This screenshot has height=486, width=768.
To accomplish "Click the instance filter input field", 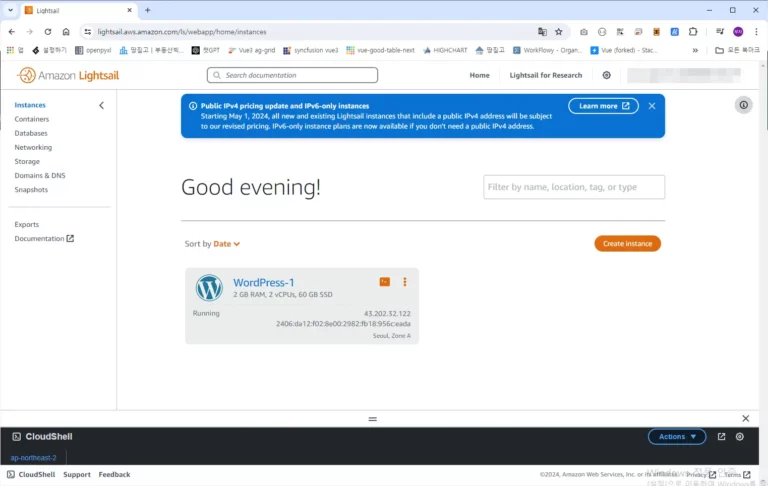I will coord(574,187).
